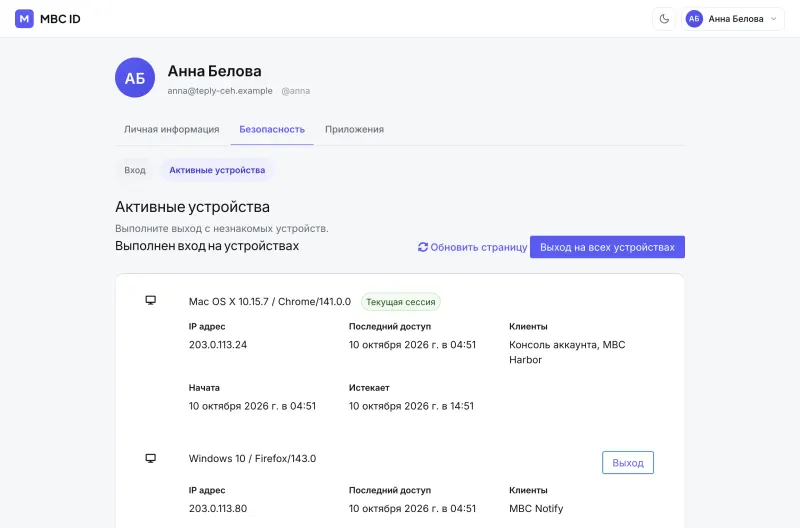Click the Активные устройства heading
The image size is (800, 528).
tap(192, 207)
